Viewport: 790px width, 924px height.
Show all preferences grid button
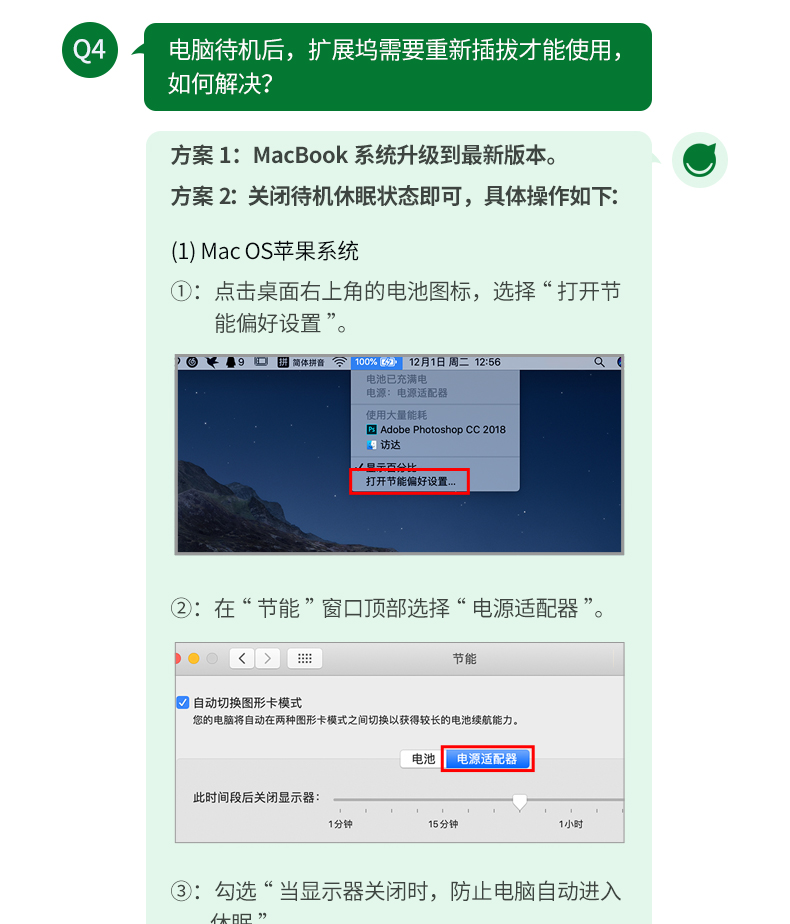[x=305, y=658]
